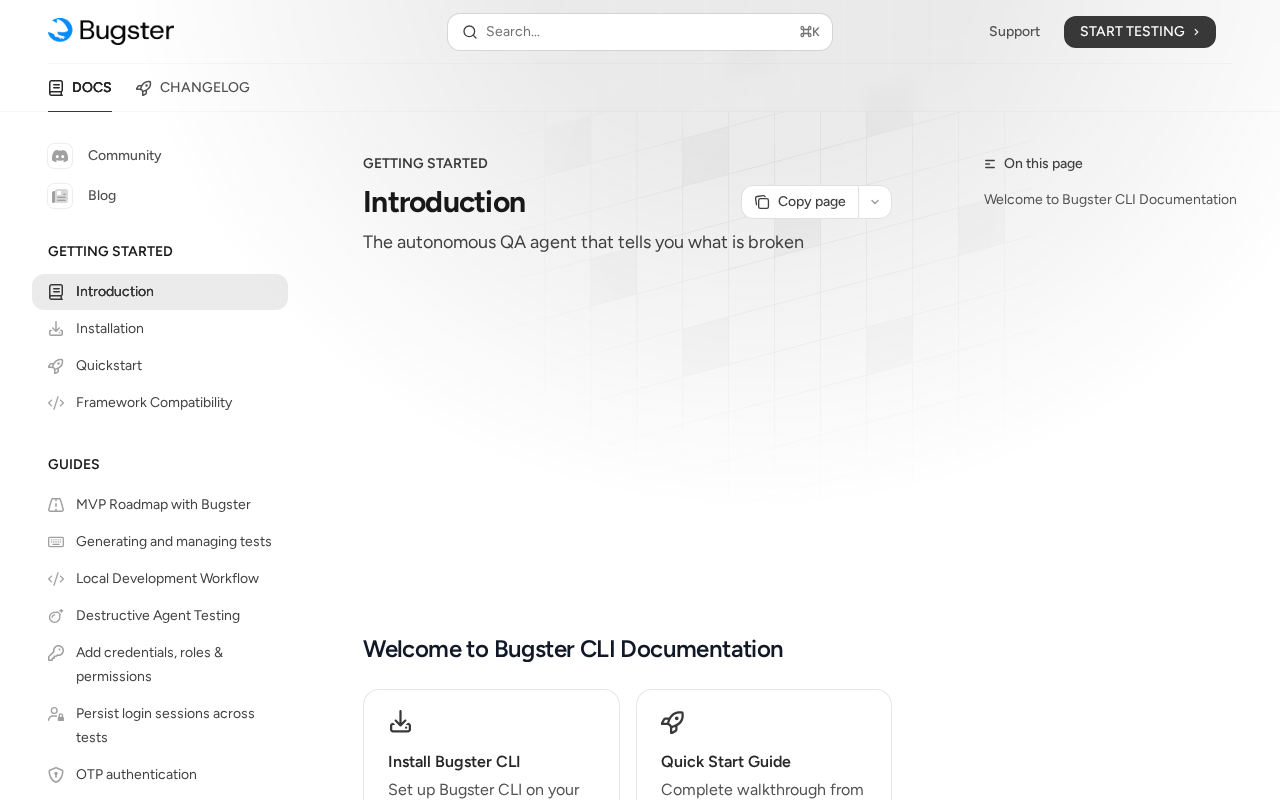1280x800 pixels.
Task: Click the Copy page clipboard icon
Action: 762,202
